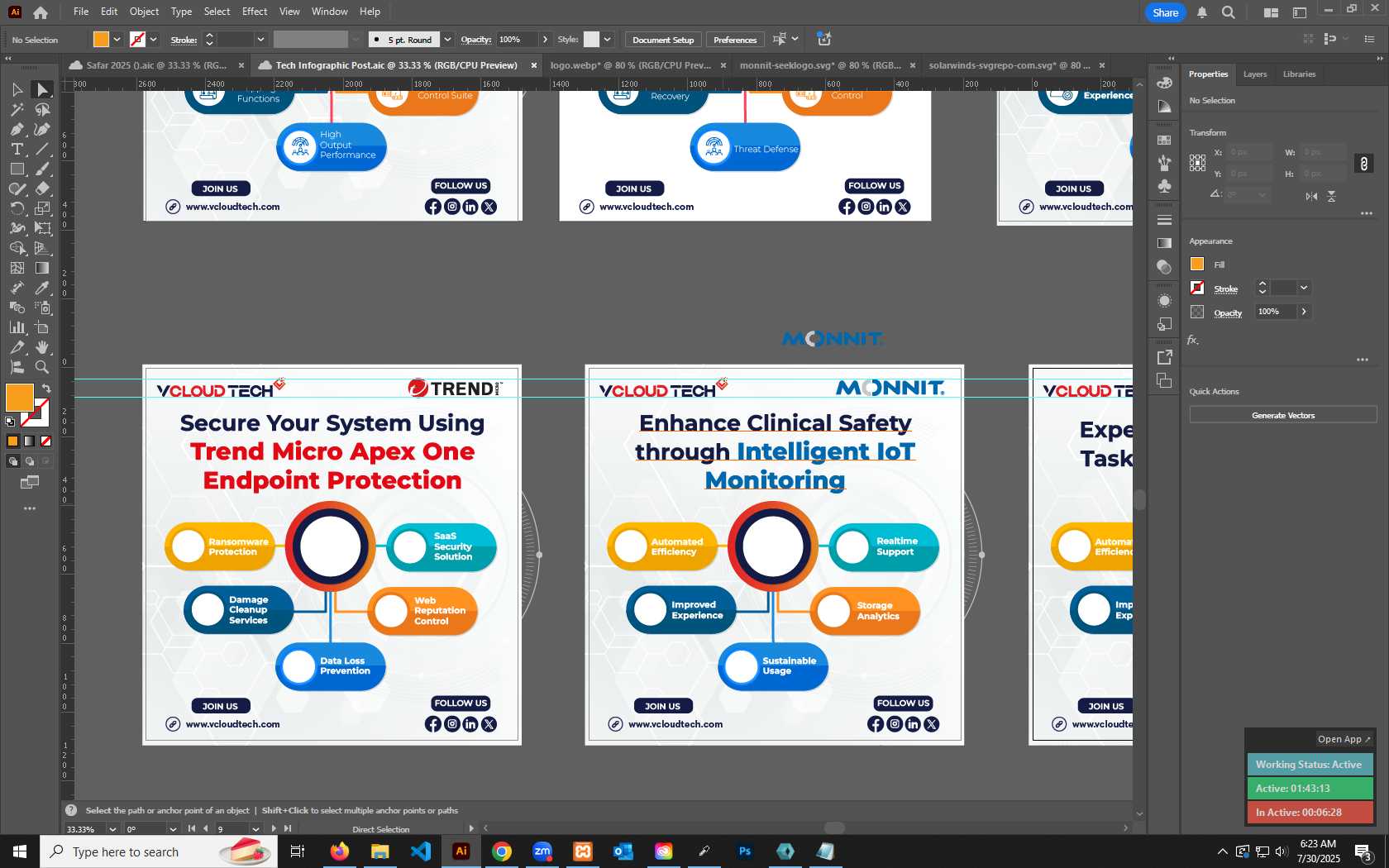Viewport: 1389px width, 868px height.
Task: Expand the opacity slider arrow in control bar
Action: (x=545, y=40)
